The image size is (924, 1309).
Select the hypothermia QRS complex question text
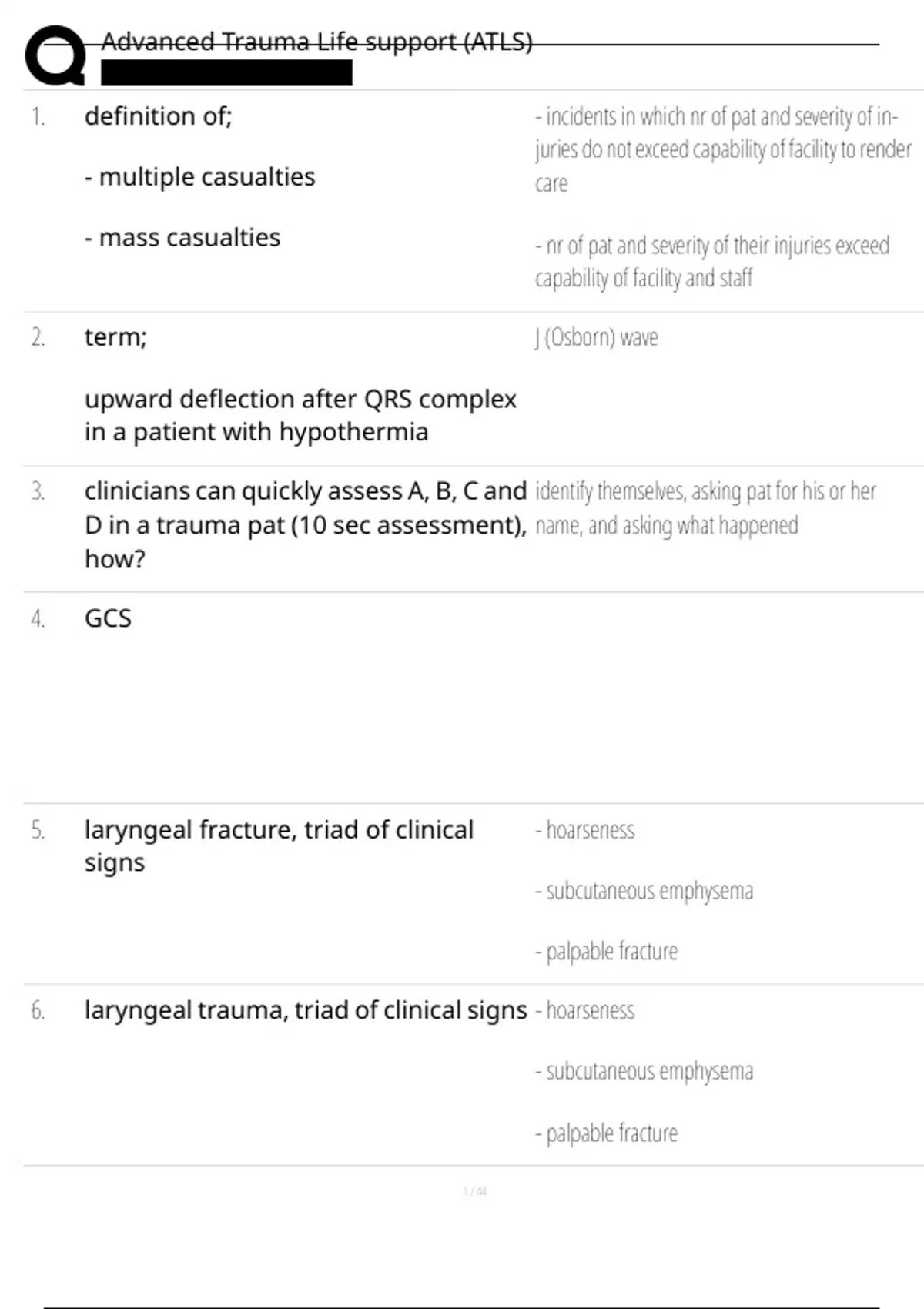click(x=300, y=415)
